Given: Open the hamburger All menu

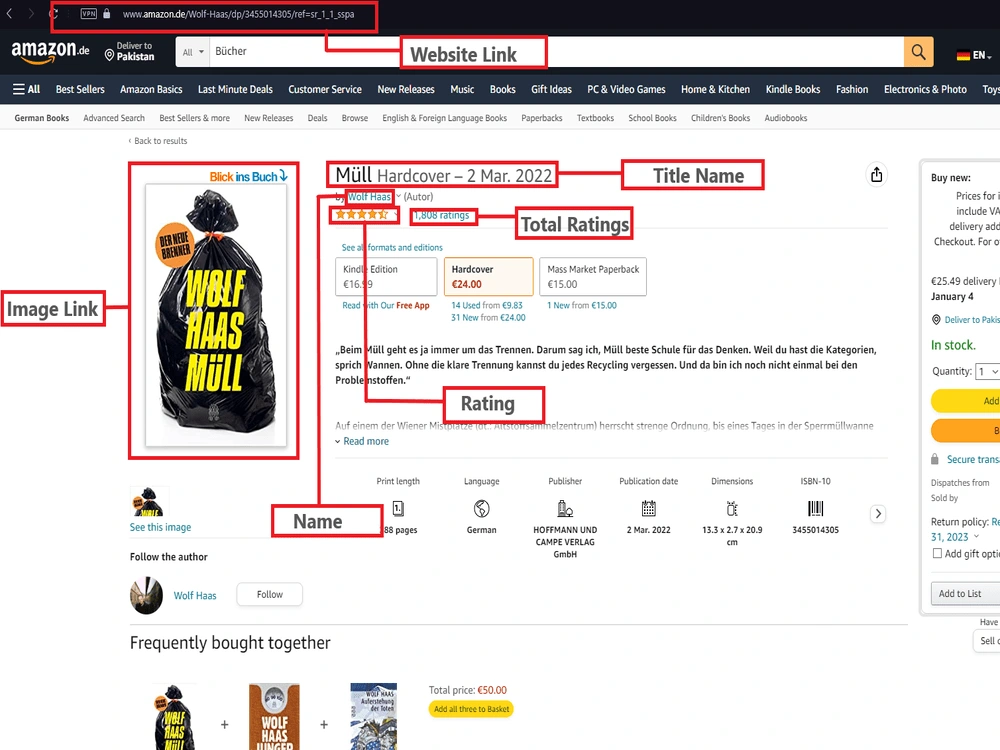Looking at the screenshot, I should (x=26, y=89).
